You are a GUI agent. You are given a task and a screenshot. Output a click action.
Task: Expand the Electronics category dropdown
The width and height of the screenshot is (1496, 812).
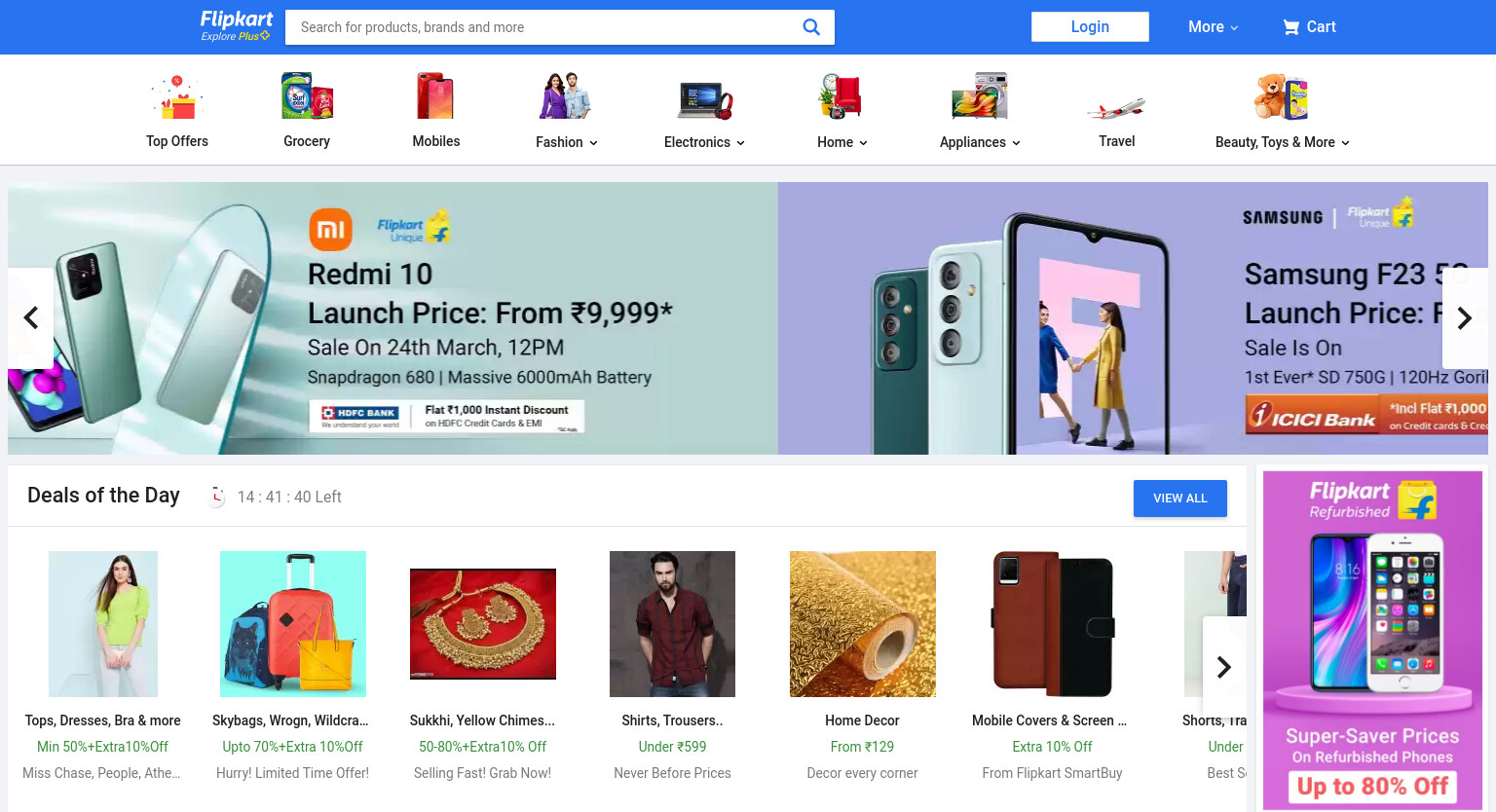click(x=704, y=142)
